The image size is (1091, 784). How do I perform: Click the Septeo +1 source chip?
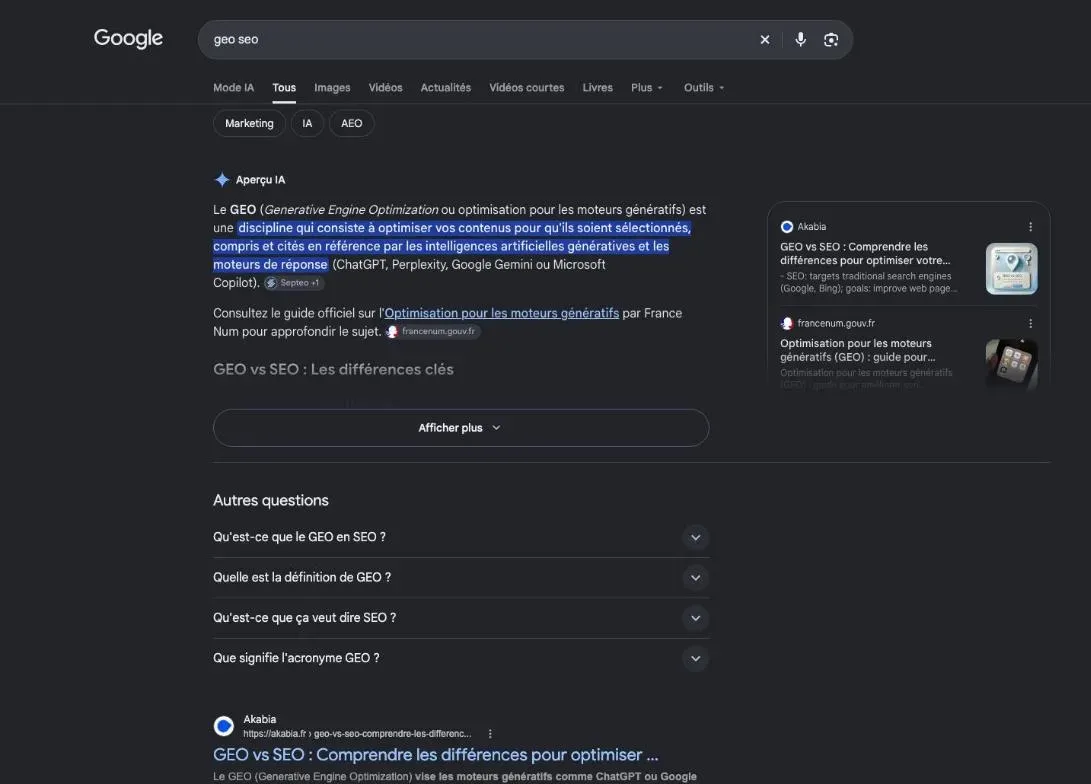click(294, 283)
